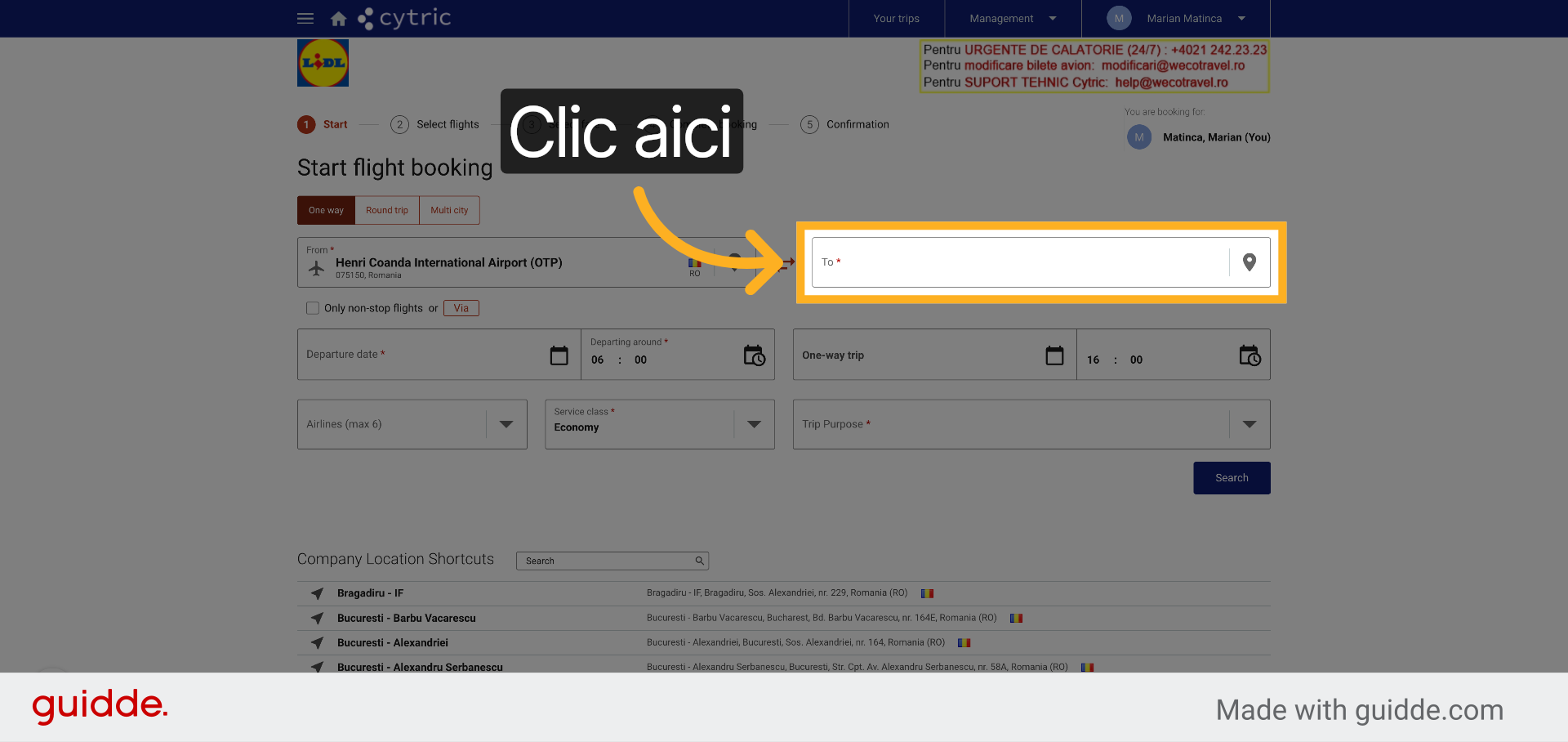
Task: Click the magnifier icon in shortcuts search
Action: click(x=700, y=561)
